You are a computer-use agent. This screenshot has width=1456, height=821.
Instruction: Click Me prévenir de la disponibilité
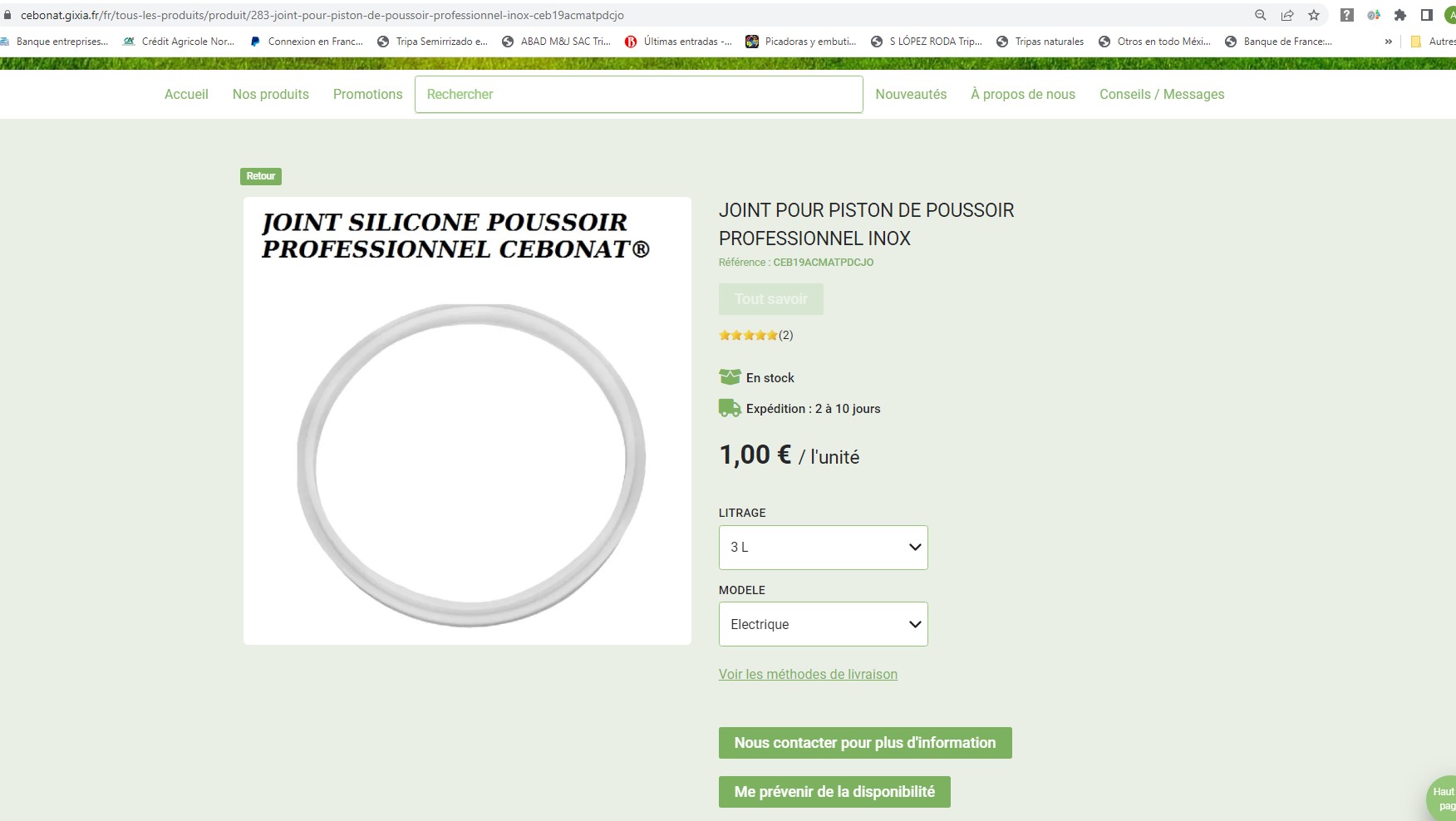[x=834, y=792]
